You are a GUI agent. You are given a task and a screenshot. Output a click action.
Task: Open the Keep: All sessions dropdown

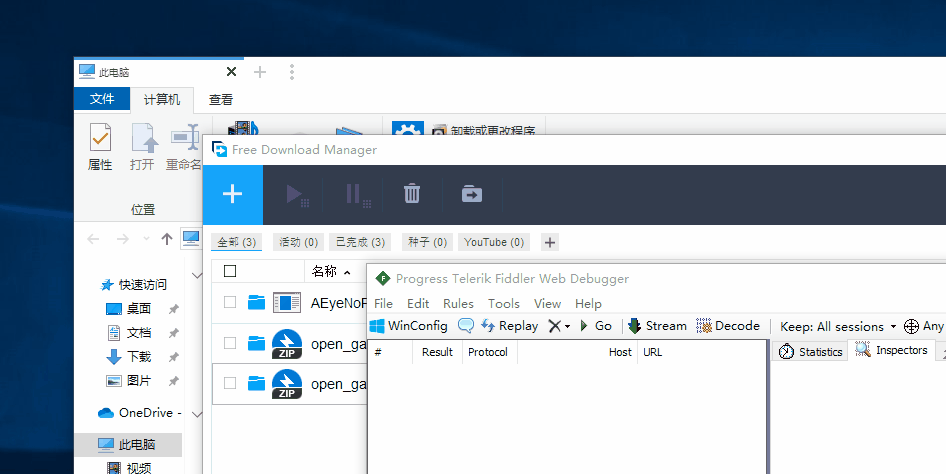point(838,327)
